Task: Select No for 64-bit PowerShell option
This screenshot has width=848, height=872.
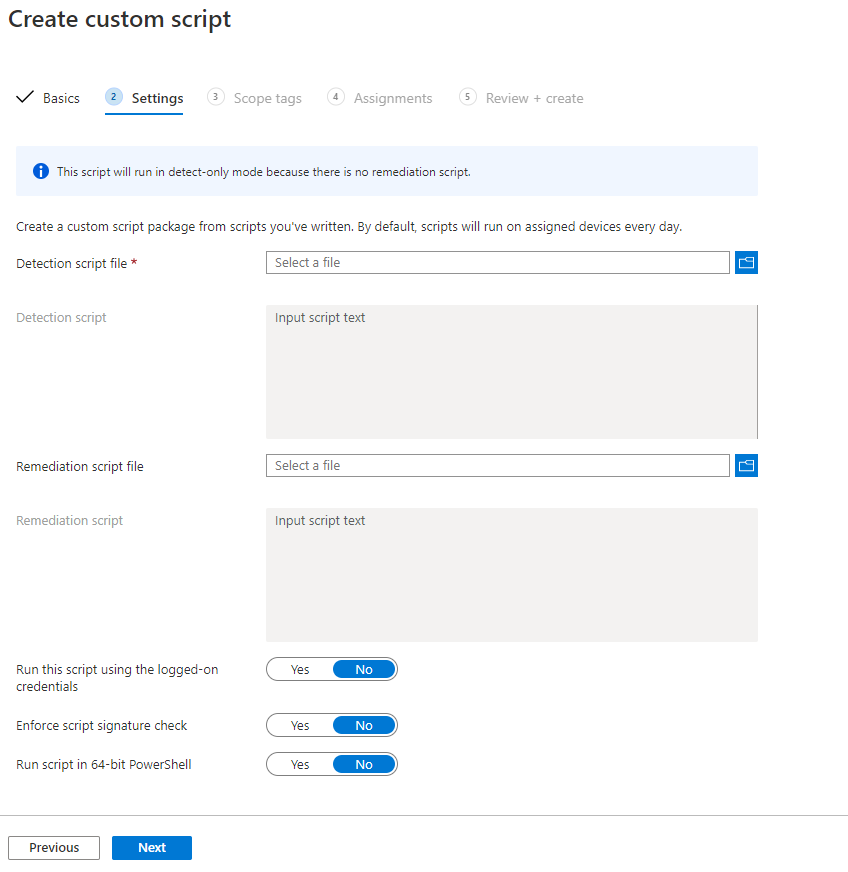Action: click(x=364, y=765)
